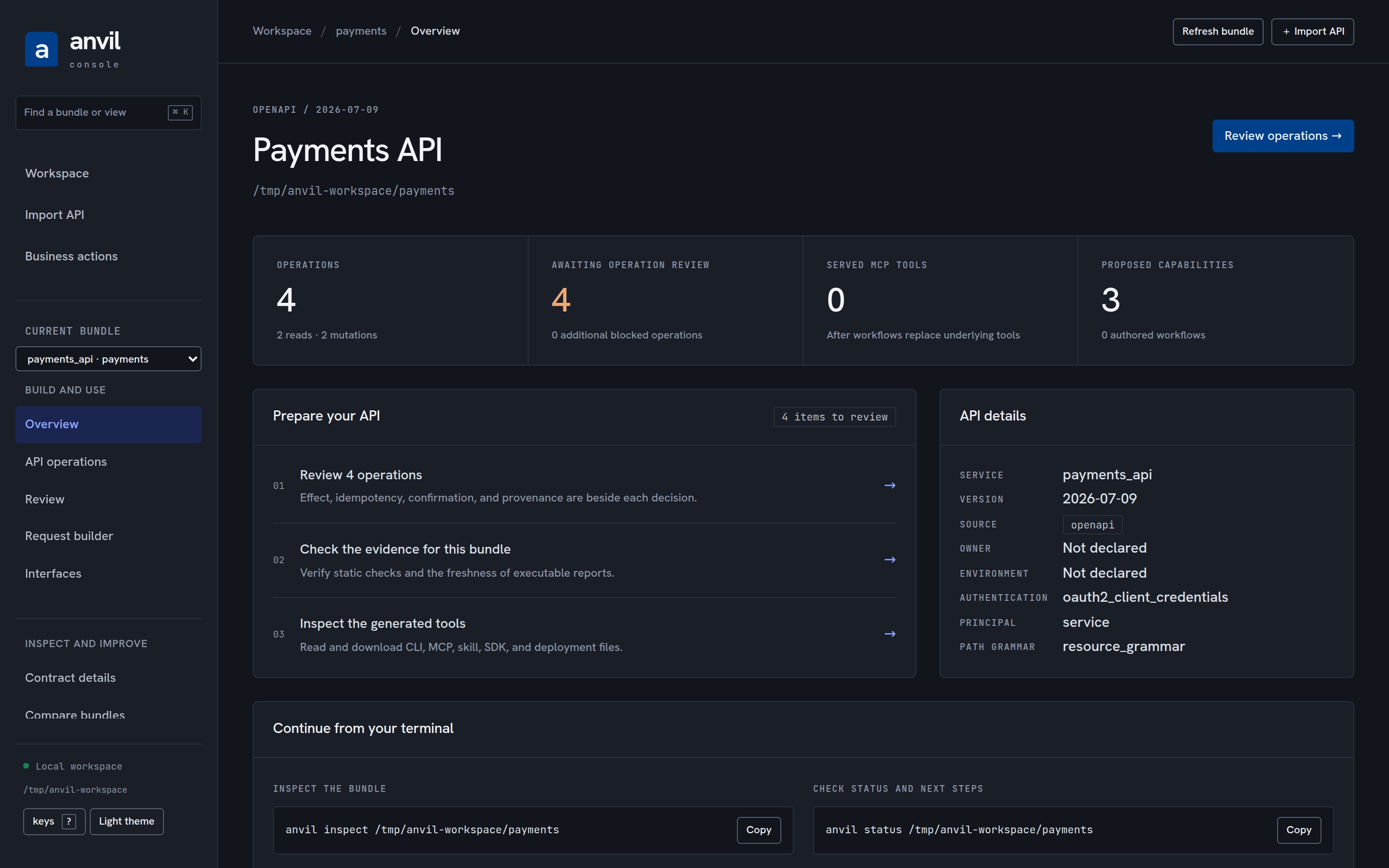Click the question mark key badge
1389x868 pixels.
coord(69,822)
